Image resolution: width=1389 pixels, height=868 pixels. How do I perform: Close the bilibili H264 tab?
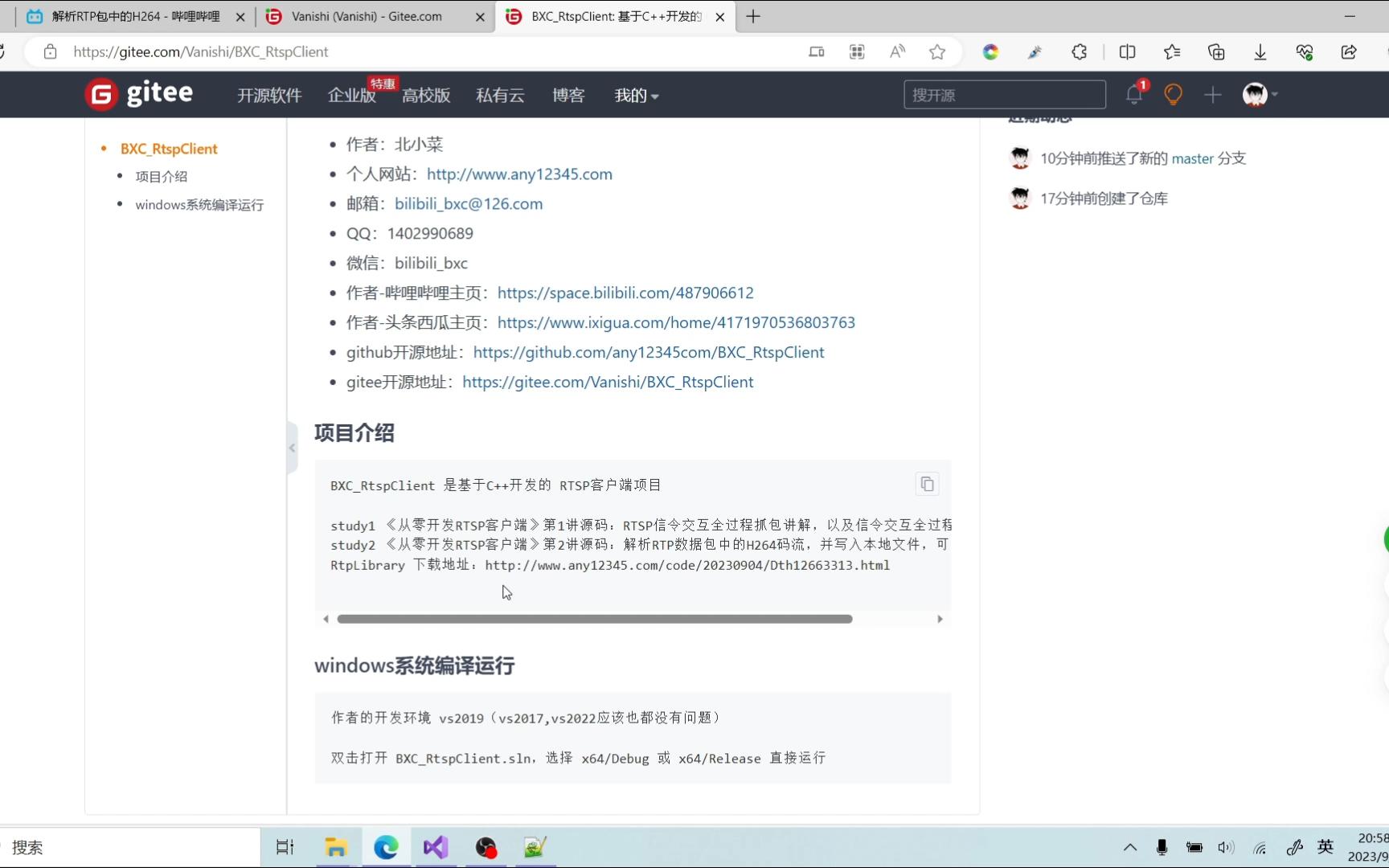[240, 16]
